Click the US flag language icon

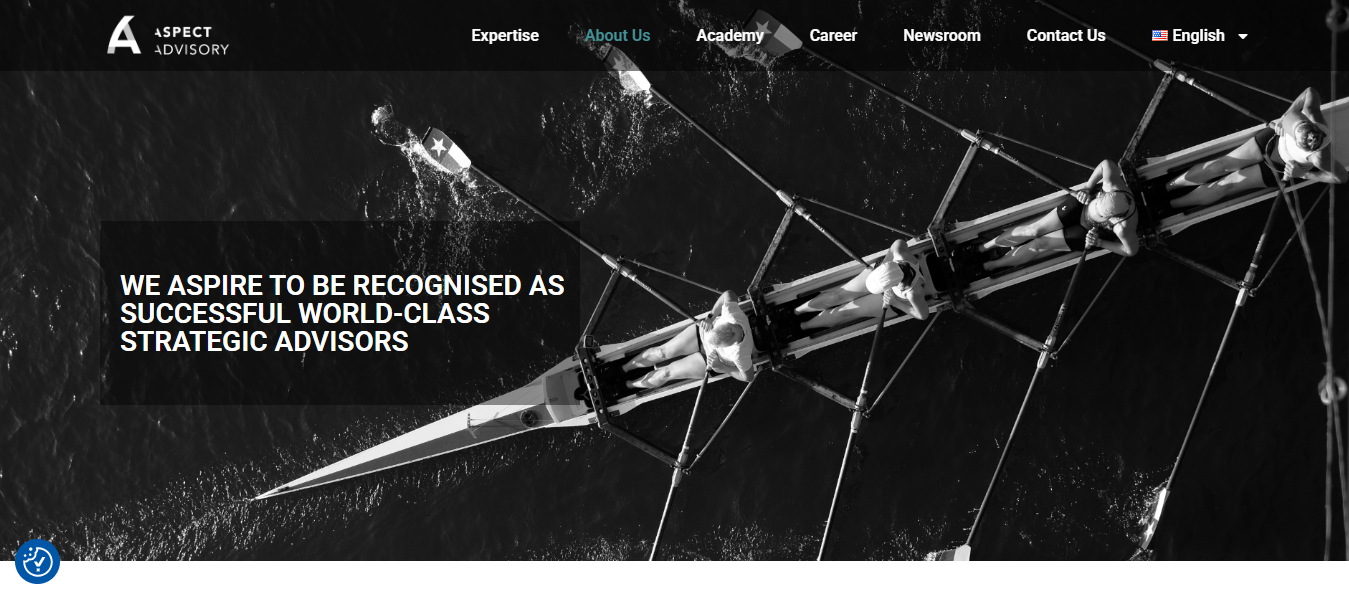tap(1159, 35)
